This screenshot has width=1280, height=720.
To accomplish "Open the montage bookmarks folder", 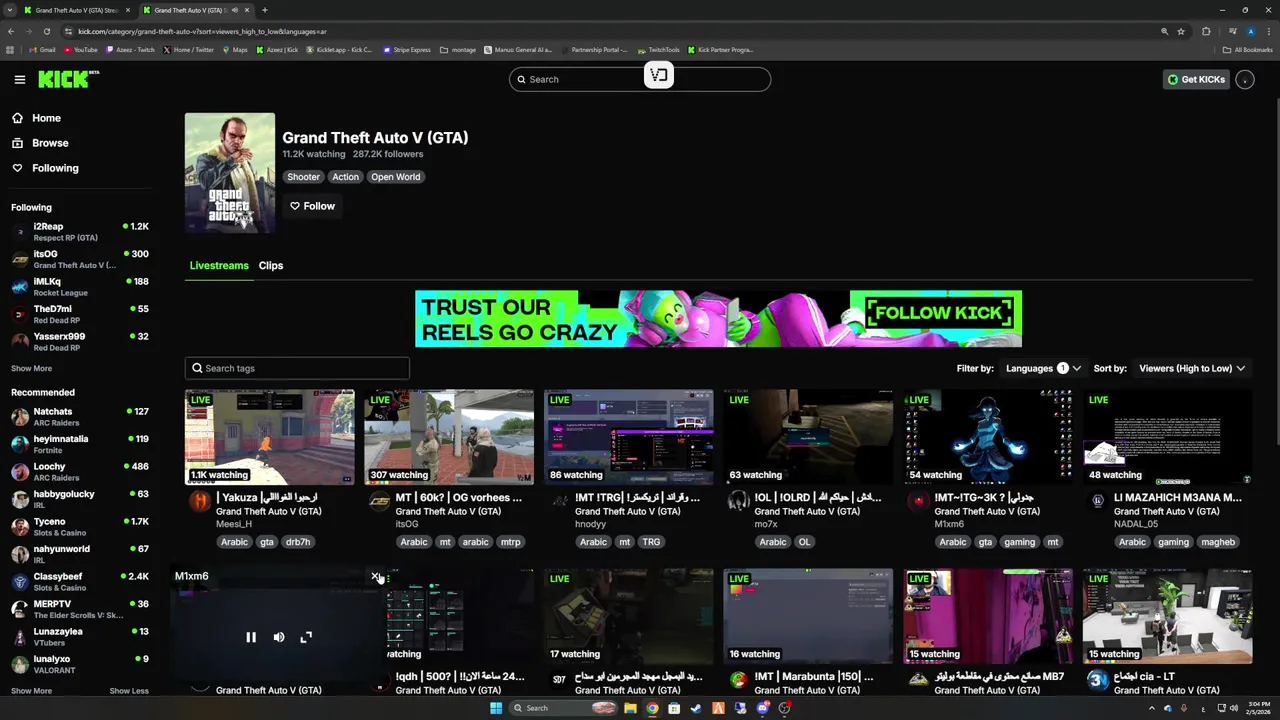I will [458, 50].
